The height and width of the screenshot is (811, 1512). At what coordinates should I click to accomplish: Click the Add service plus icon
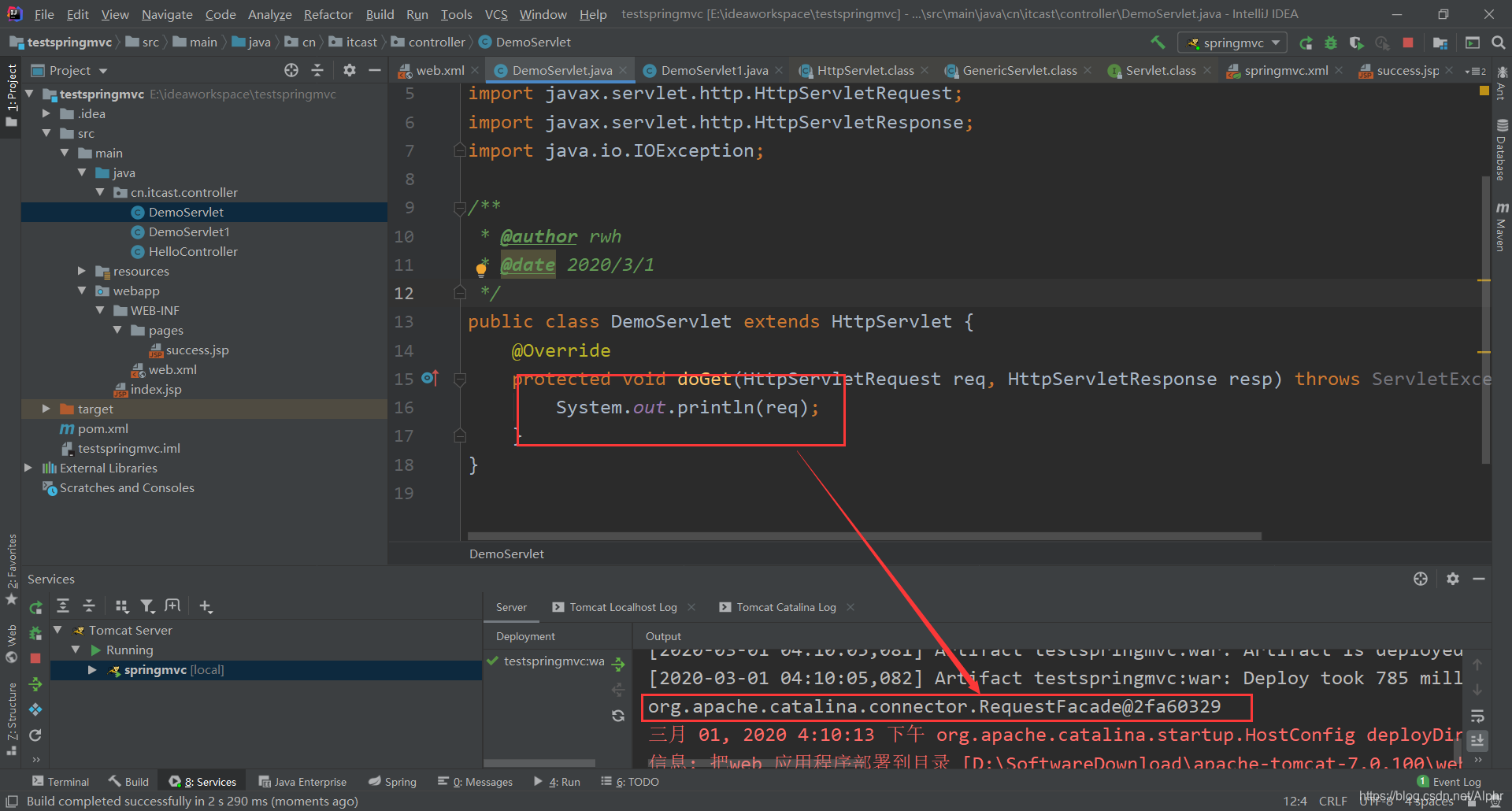tap(206, 605)
